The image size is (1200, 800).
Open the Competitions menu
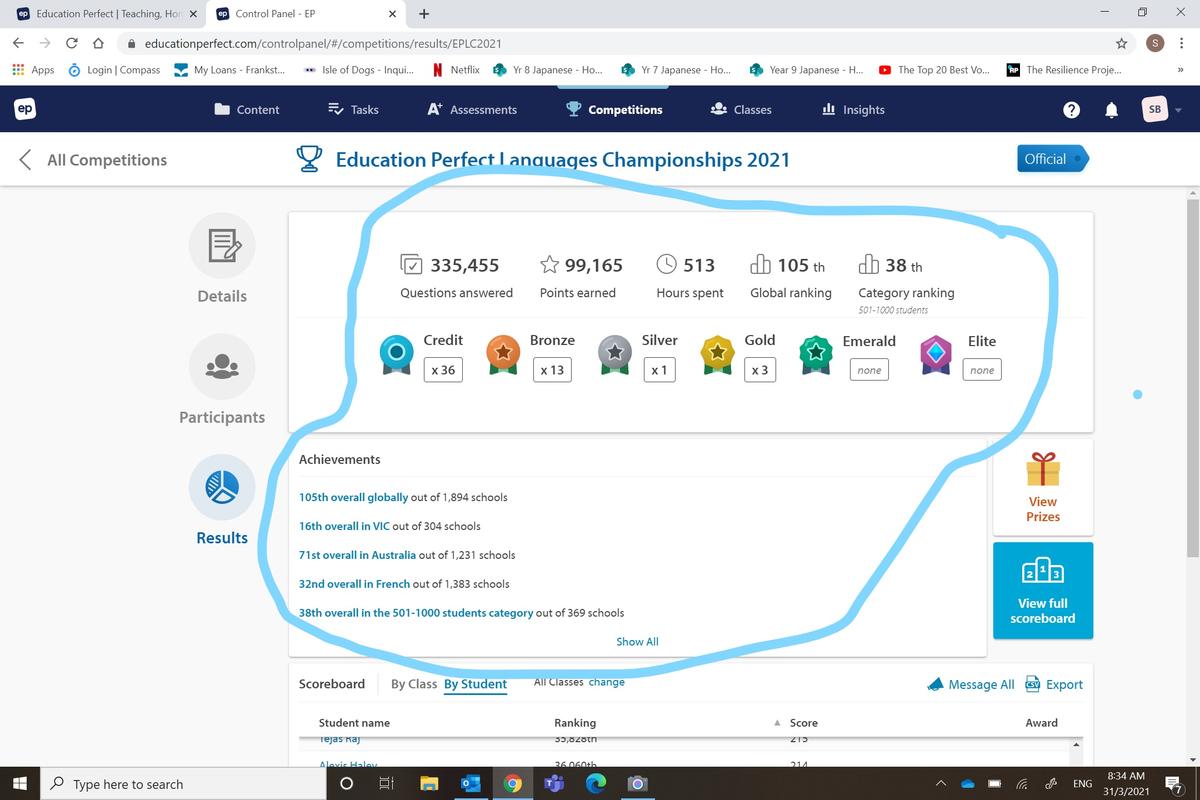(x=614, y=110)
